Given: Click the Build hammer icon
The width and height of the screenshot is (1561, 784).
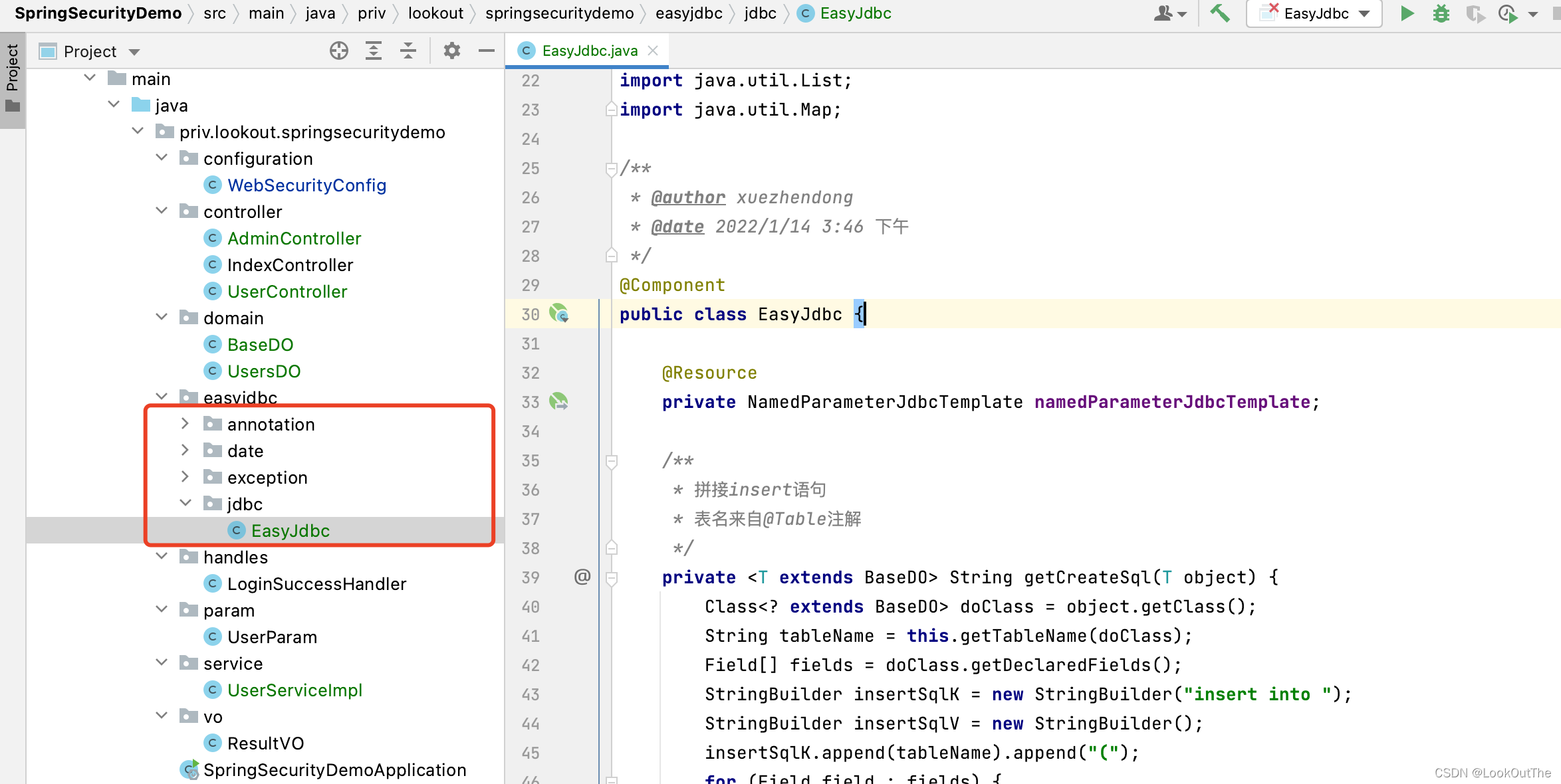Looking at the screenshot, I should click(1219, 13).
